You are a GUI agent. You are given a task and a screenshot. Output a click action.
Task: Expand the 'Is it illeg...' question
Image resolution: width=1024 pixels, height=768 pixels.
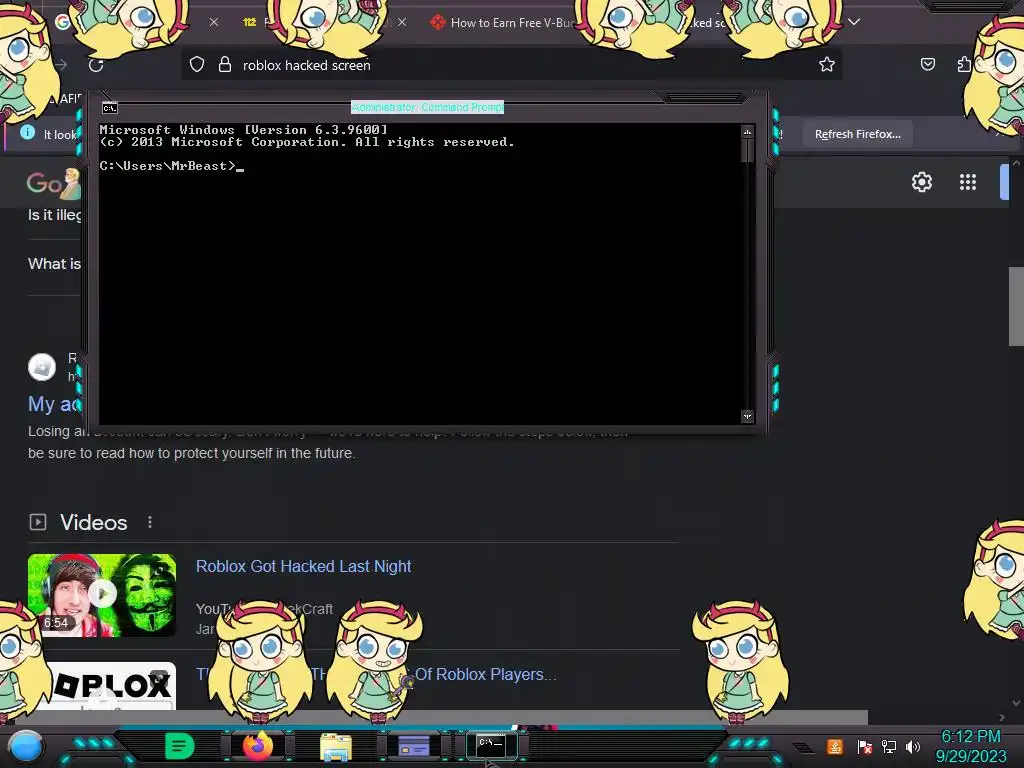point(54,215)
